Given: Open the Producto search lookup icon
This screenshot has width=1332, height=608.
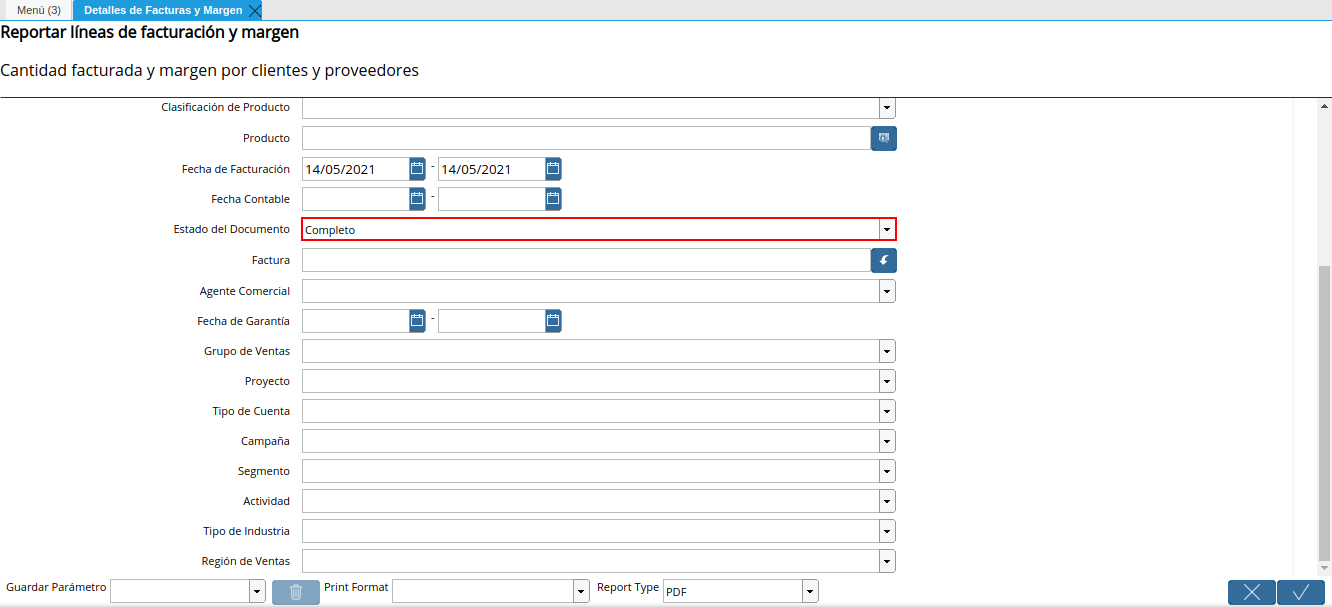Looking at the screenshot, I should (x=883, y=138).
